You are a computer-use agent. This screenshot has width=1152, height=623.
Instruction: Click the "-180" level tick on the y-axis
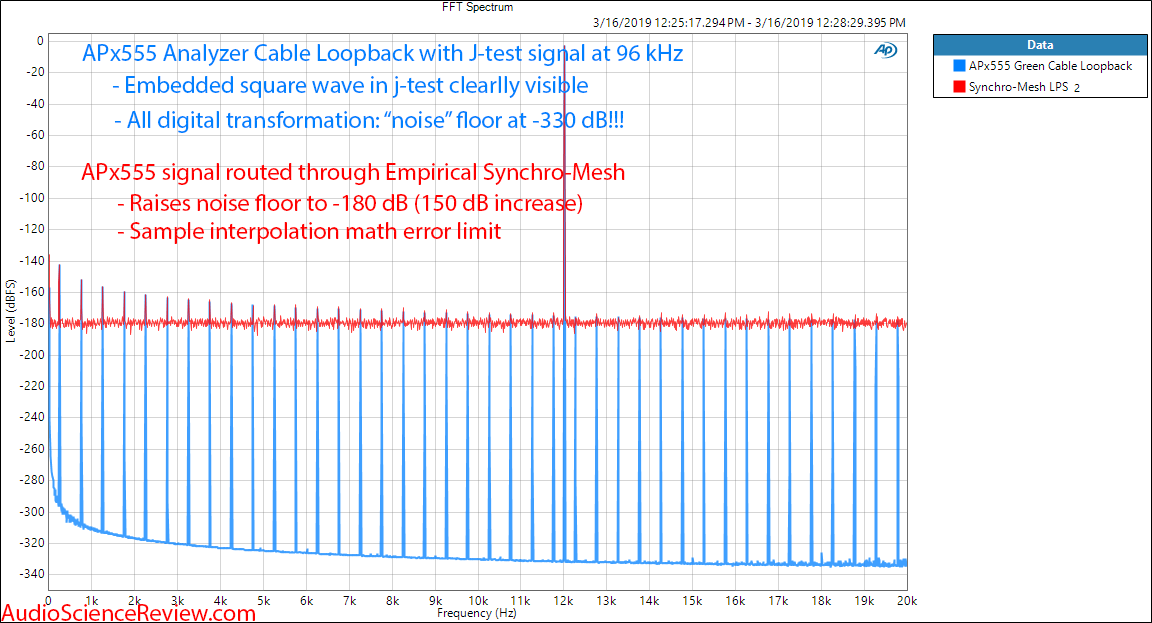(32, 323)
